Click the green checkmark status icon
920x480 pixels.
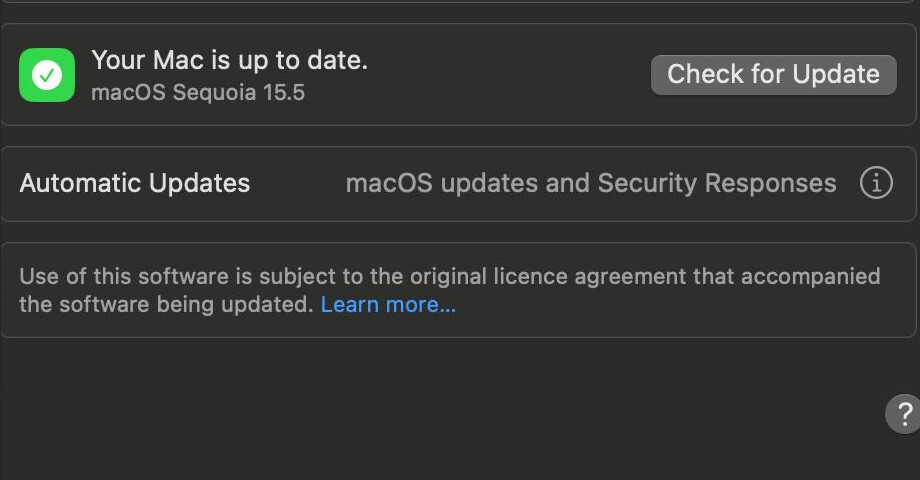(x=47, y=75)
